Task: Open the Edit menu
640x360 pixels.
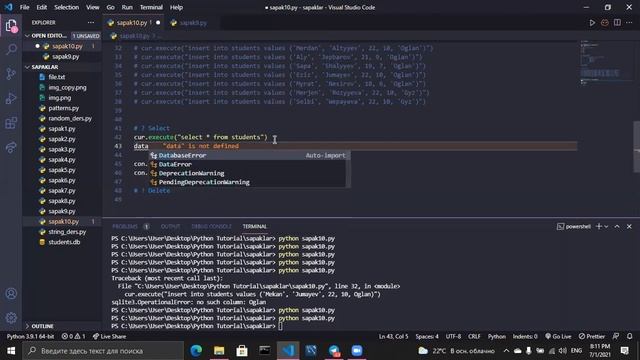Action: [x=42, y=7]
